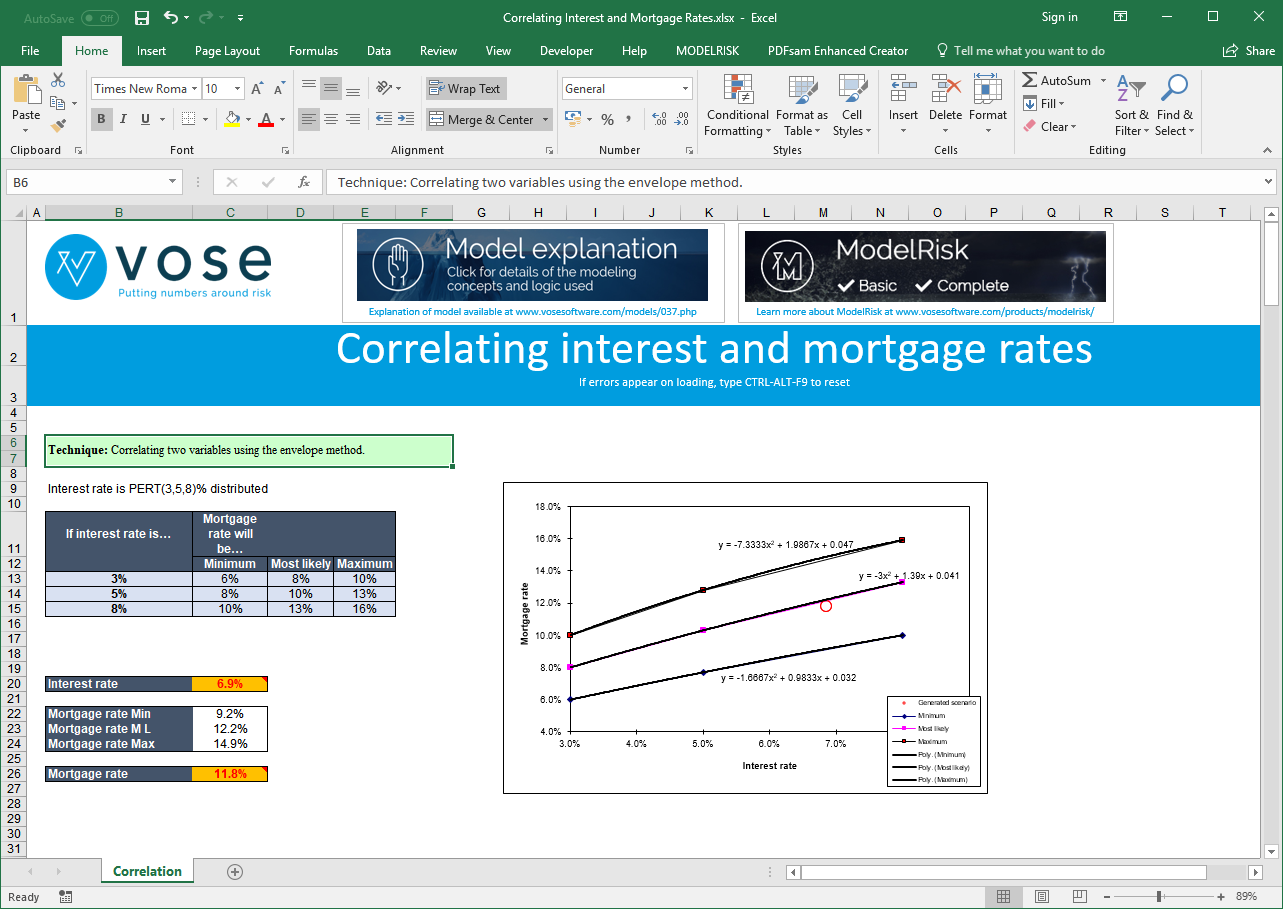Open Sort & Filter options
The height and width of the screenshot is (909, 1283).
(1130, 107)
